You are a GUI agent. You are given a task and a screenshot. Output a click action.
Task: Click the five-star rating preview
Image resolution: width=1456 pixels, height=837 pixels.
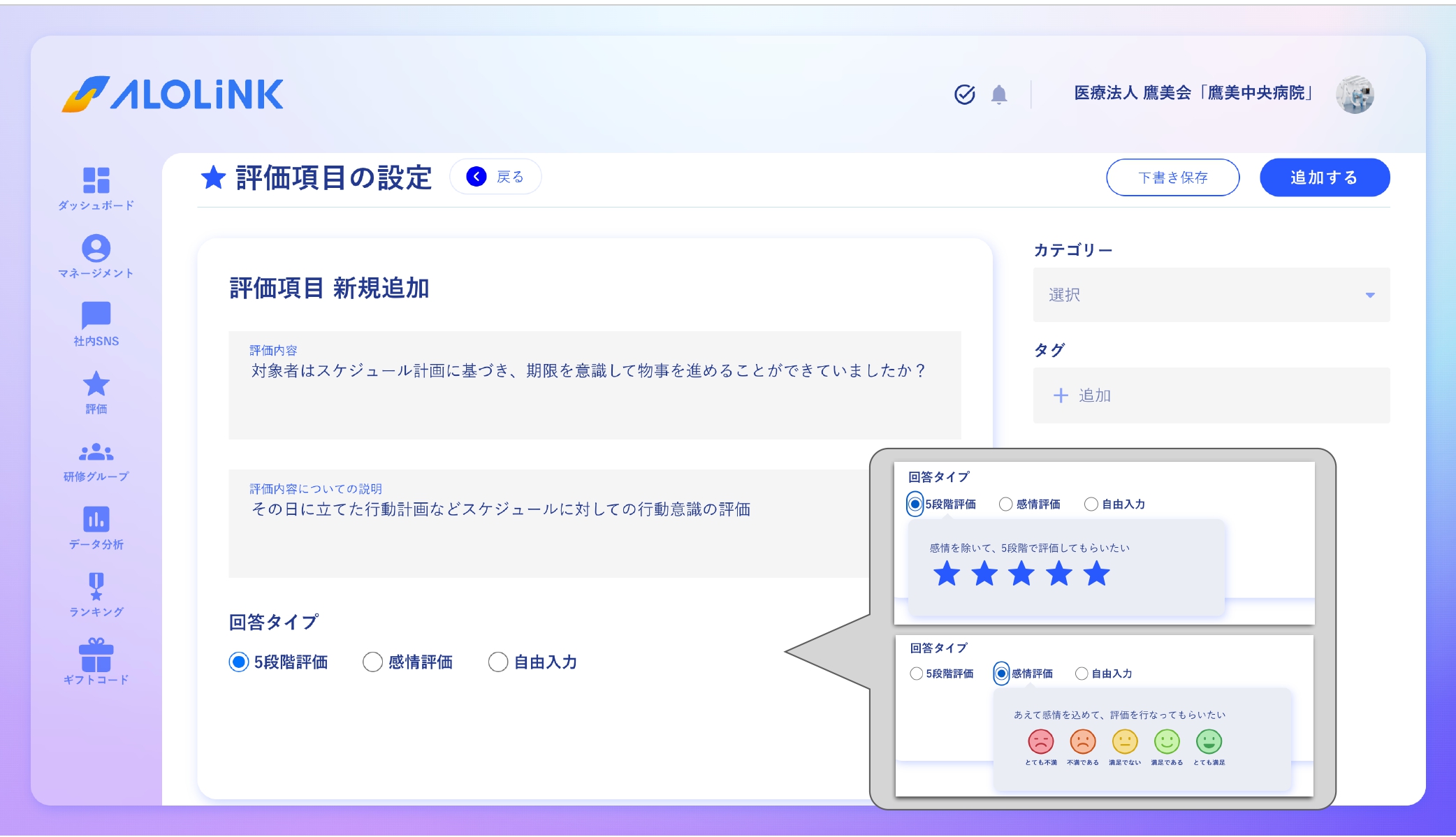[x=1021, y=574]
